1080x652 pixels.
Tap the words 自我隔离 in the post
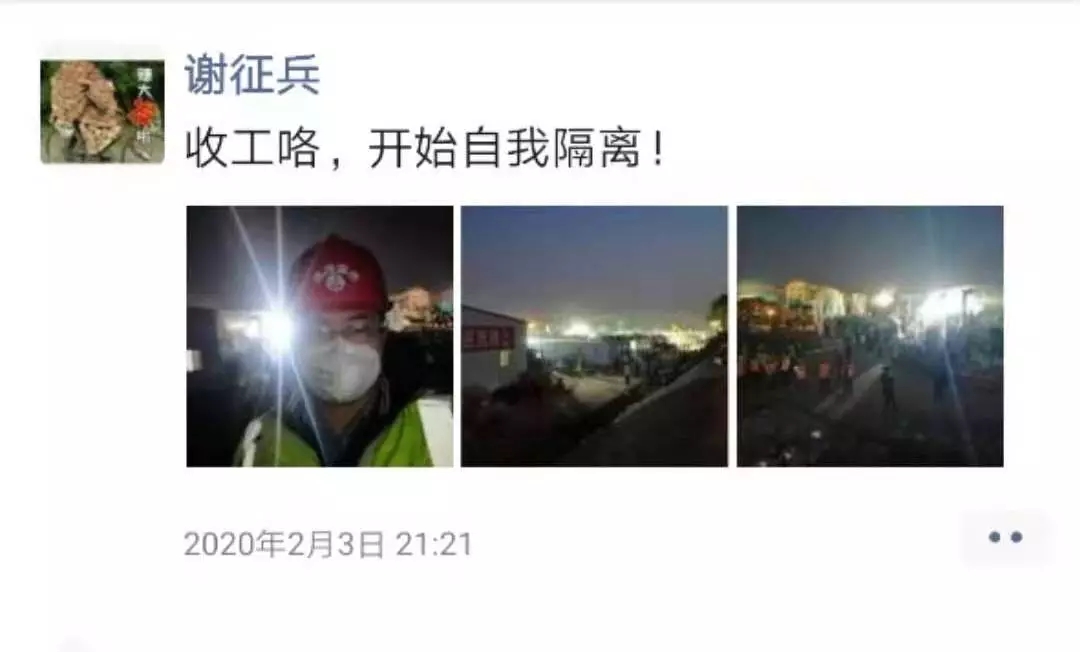(553, 148)
